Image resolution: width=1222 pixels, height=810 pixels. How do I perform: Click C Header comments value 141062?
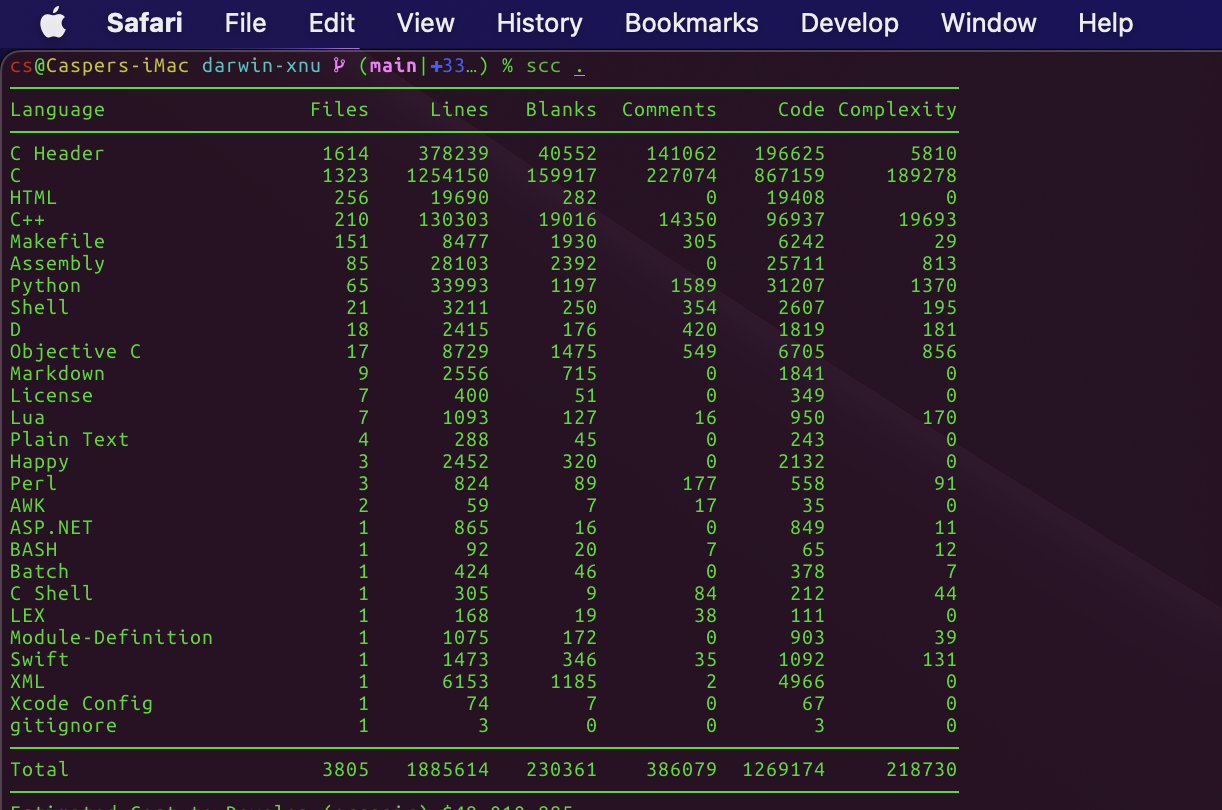pyautogui.click(x=681, y=154)
